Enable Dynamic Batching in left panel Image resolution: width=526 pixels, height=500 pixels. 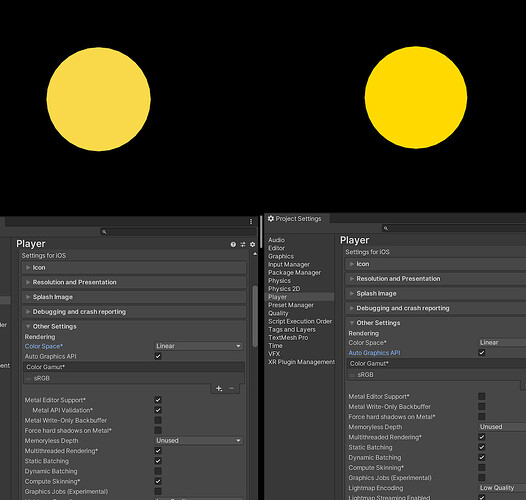[x=158, y=471]
